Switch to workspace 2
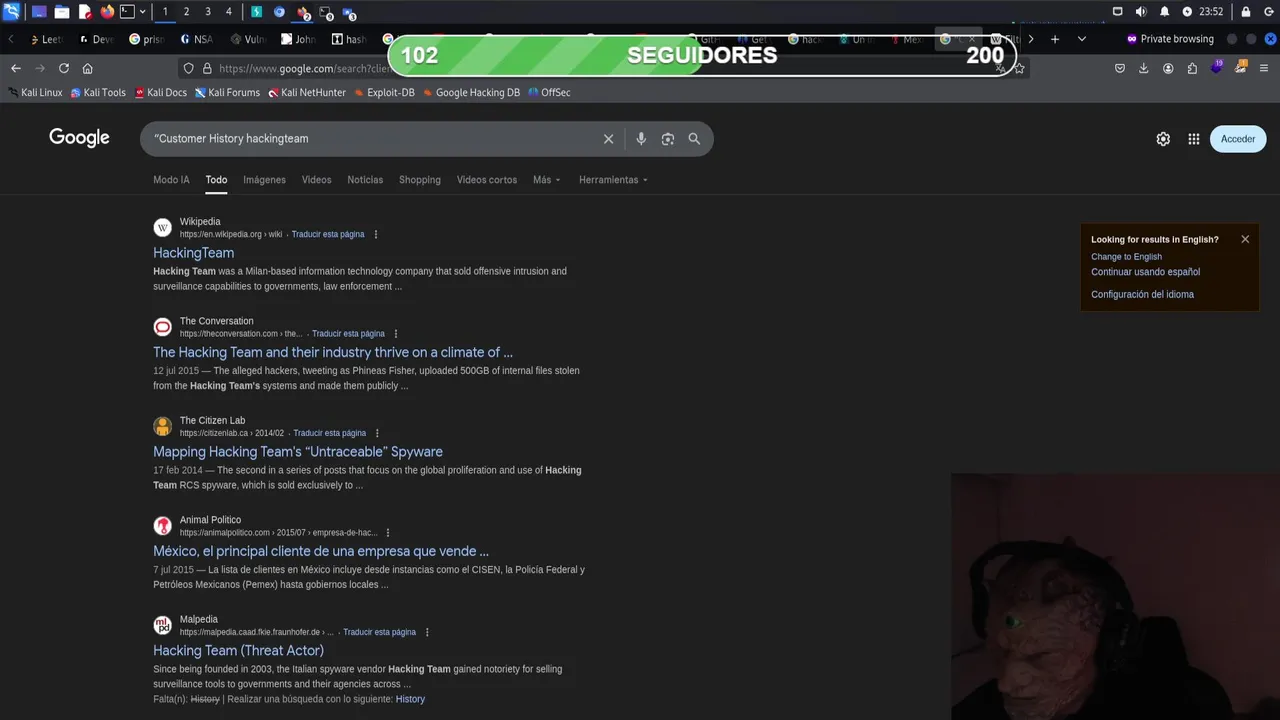This screenshot has width=1280, height=720. click(x=186, y=12)
